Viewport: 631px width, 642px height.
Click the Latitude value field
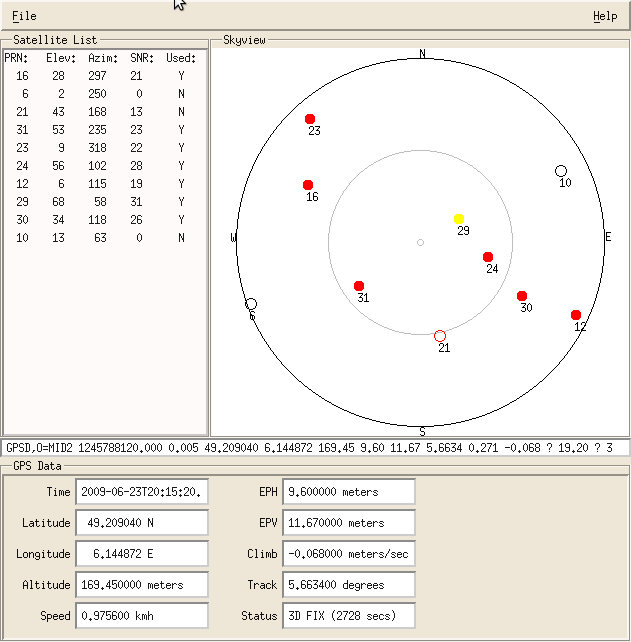pyautogui.click(x=141, y=523)
